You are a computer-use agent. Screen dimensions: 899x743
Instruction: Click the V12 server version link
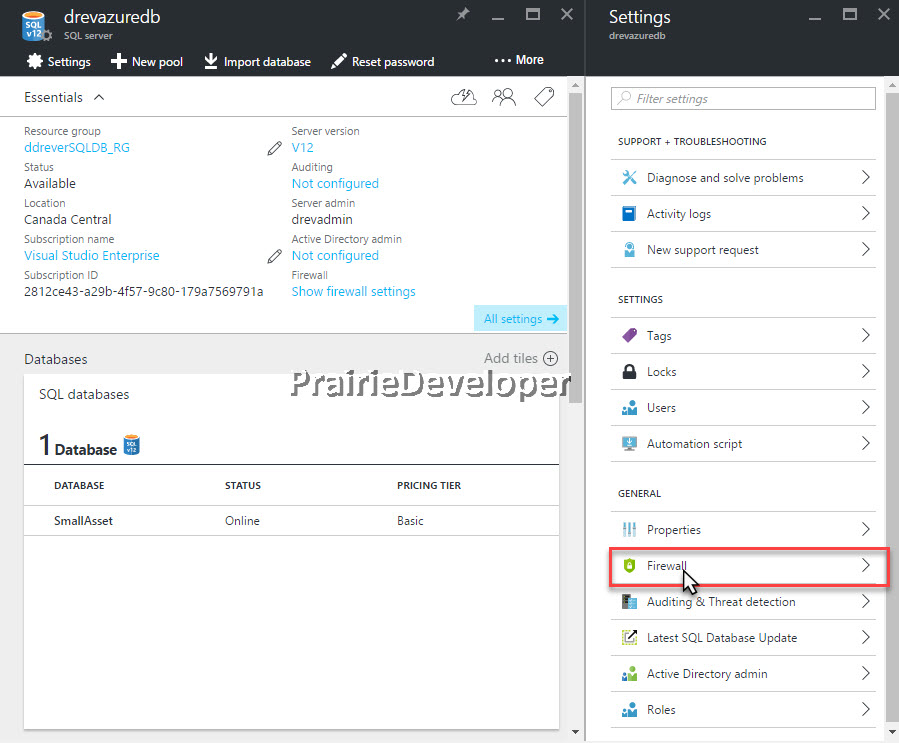click(x=302, y=147)
